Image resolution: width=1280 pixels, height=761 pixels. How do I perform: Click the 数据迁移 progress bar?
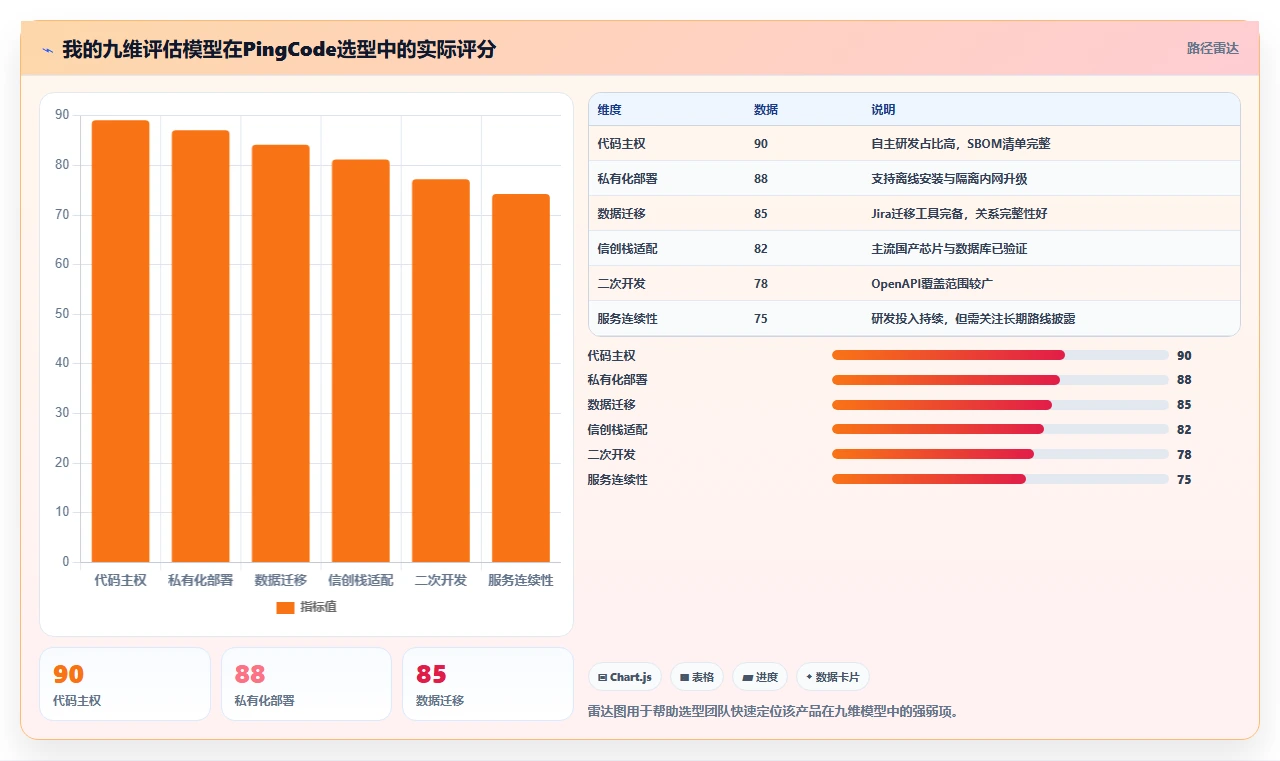point(1000,405)
